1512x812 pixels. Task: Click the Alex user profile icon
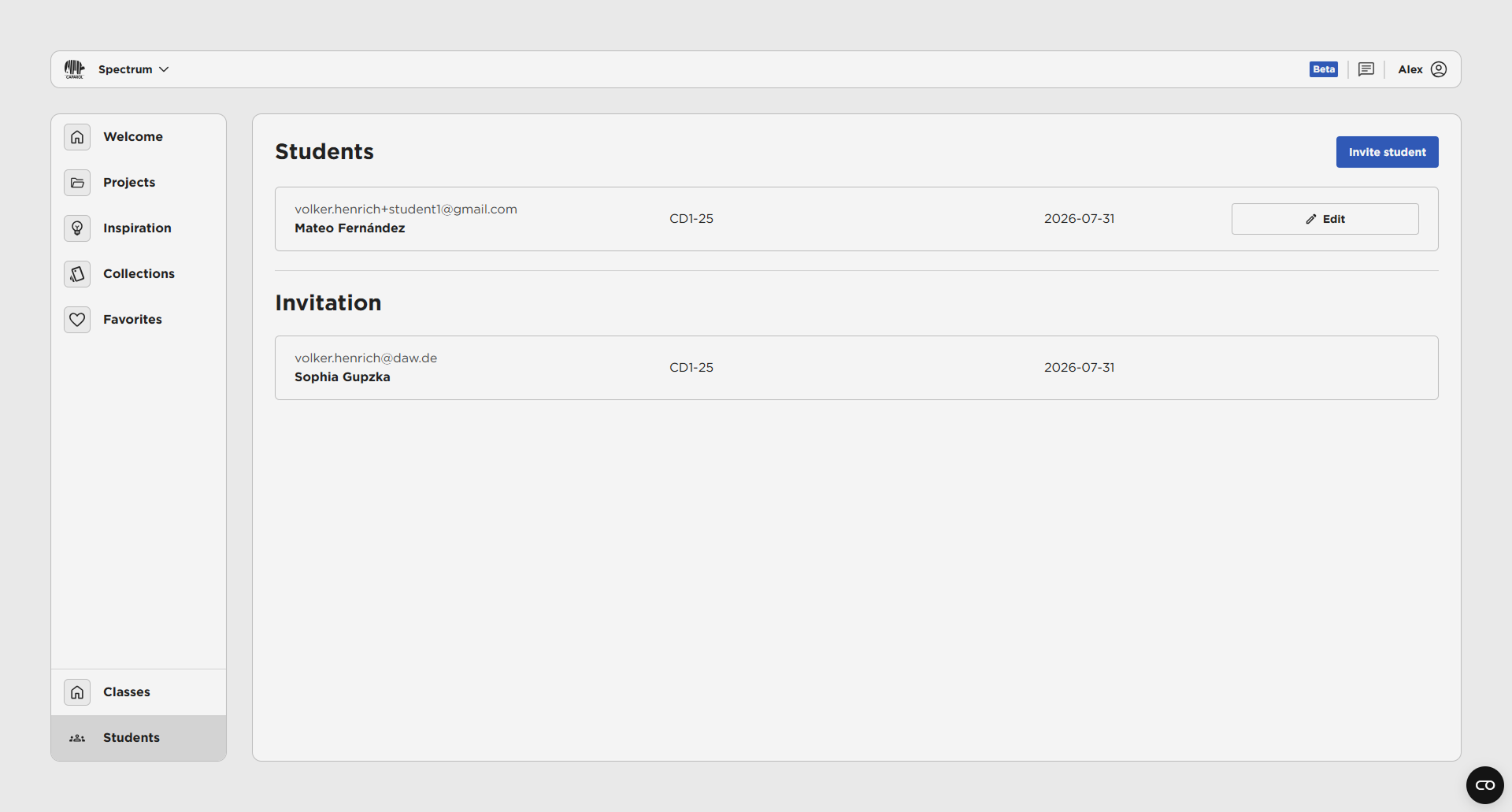click(x=1439, y=69)
